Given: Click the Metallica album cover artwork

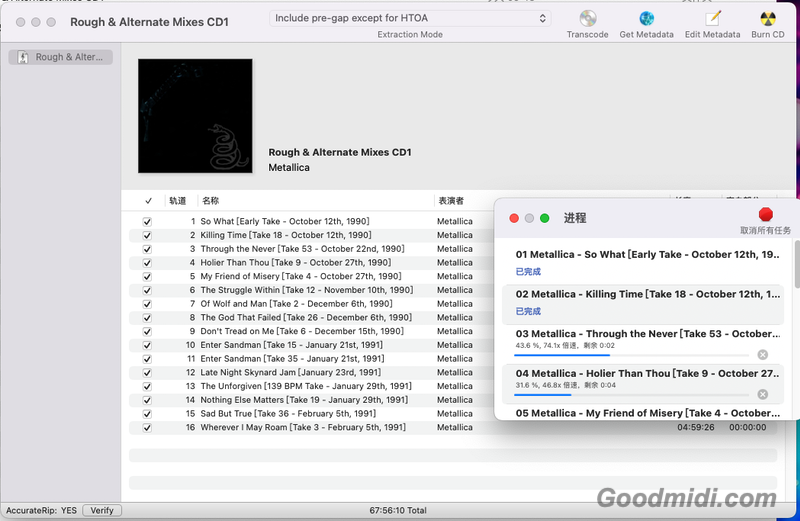Looking at the screenshot, I should (195, 116).
